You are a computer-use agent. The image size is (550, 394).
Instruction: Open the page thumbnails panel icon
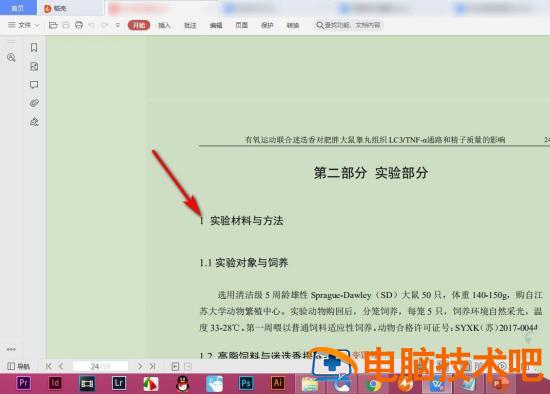[x=34, y=66]
